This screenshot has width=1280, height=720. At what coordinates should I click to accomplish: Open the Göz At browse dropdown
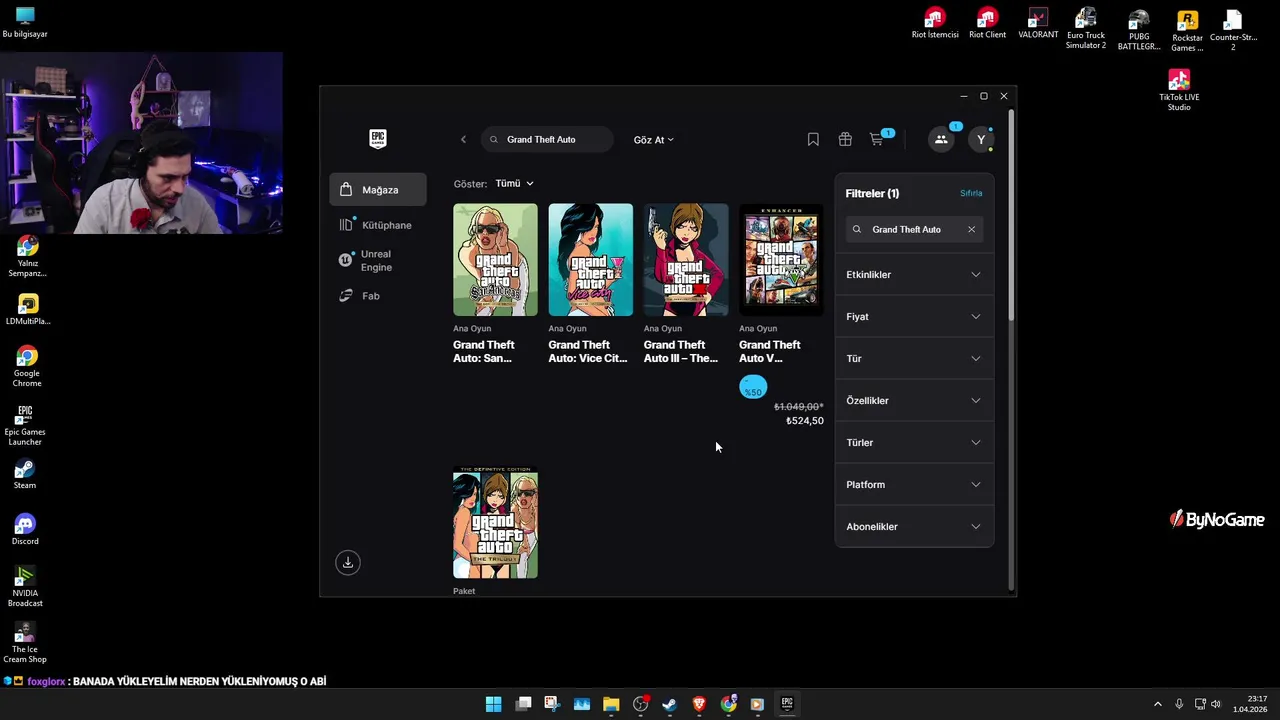[x=654, y=140]
